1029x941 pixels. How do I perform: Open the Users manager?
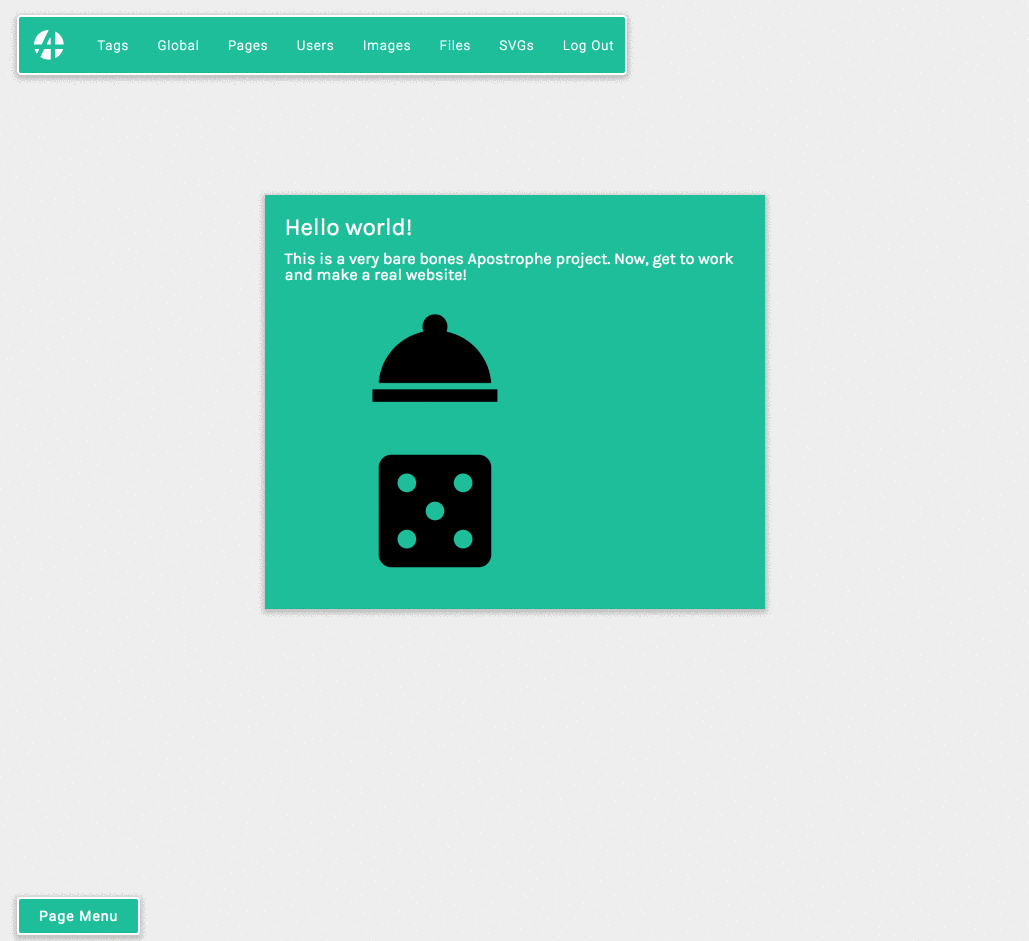[x=315, y=45]
